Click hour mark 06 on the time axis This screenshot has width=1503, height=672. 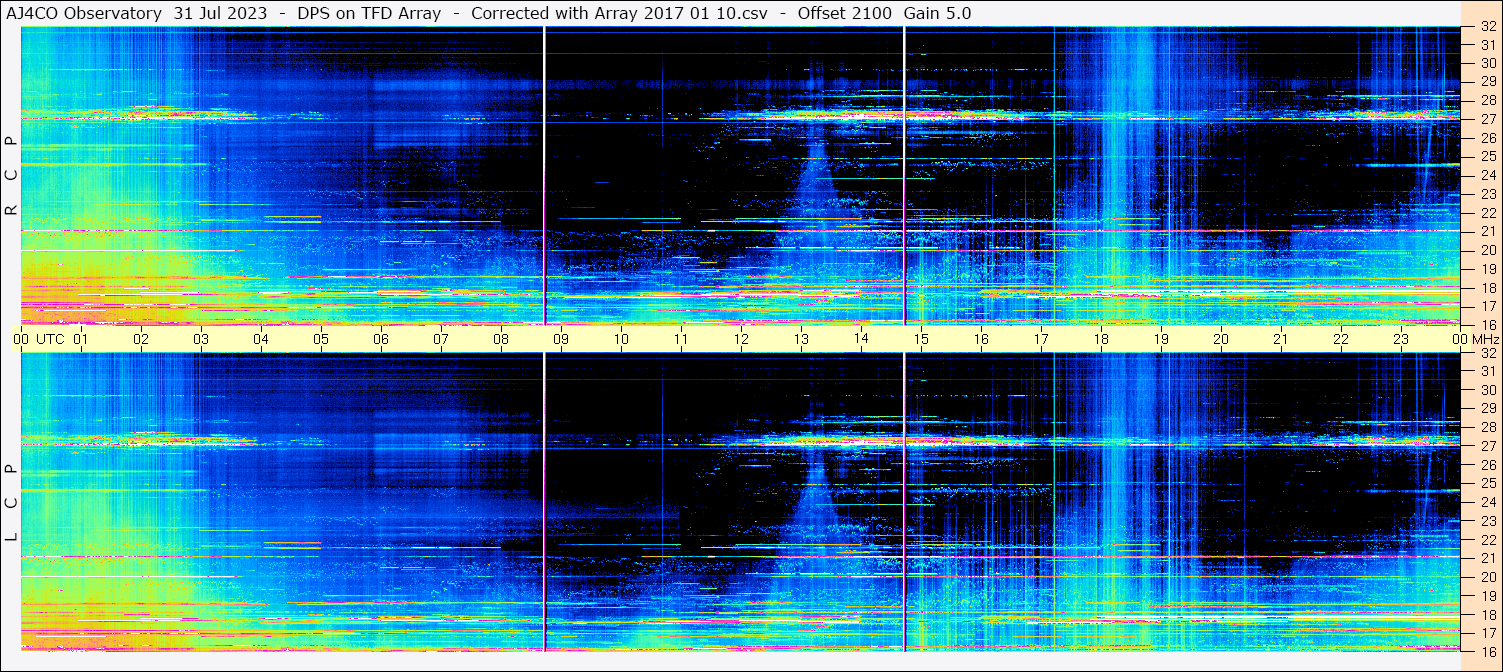pyautogui.click(x=381, y=339)
